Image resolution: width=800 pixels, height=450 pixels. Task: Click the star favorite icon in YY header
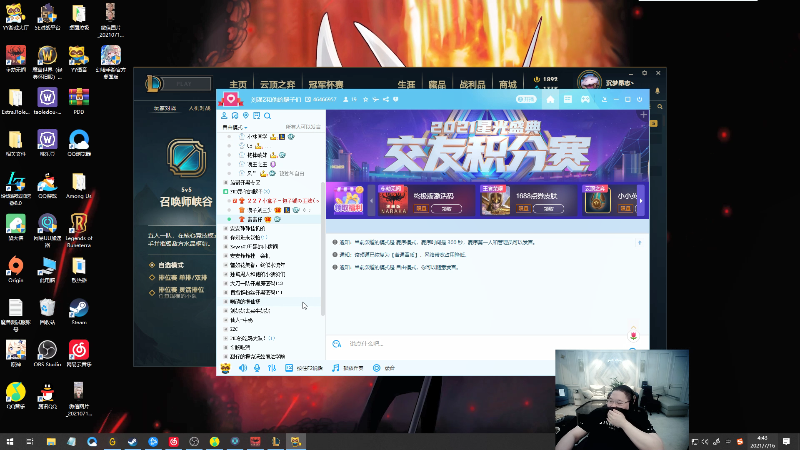[365, 99]
